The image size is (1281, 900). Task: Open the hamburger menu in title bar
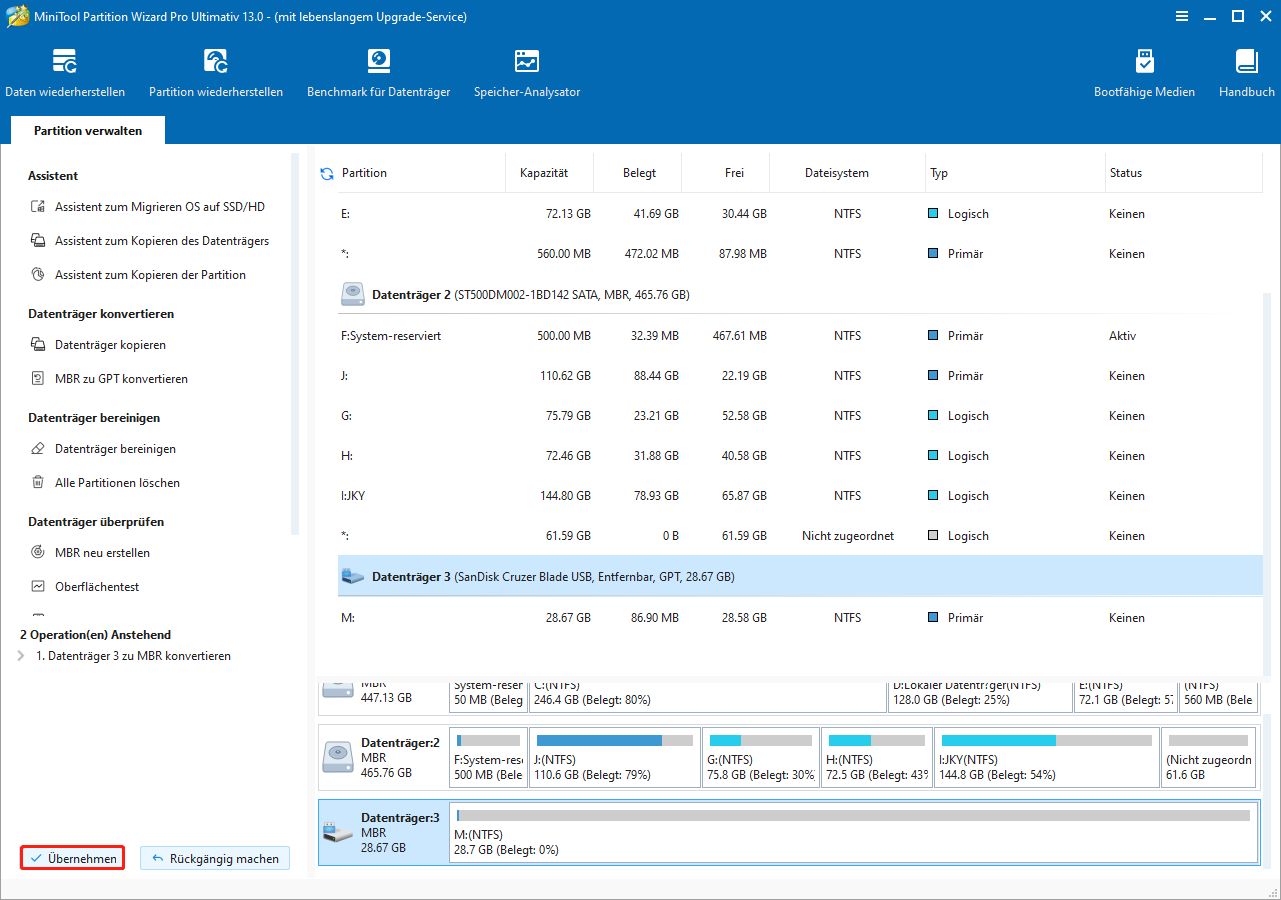[1182, 16]
